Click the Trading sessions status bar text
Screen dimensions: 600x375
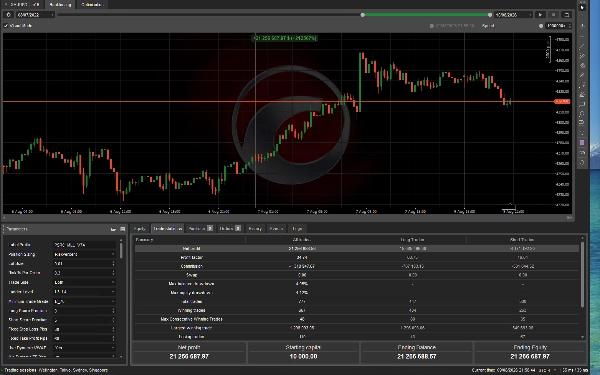pos(55,370)
